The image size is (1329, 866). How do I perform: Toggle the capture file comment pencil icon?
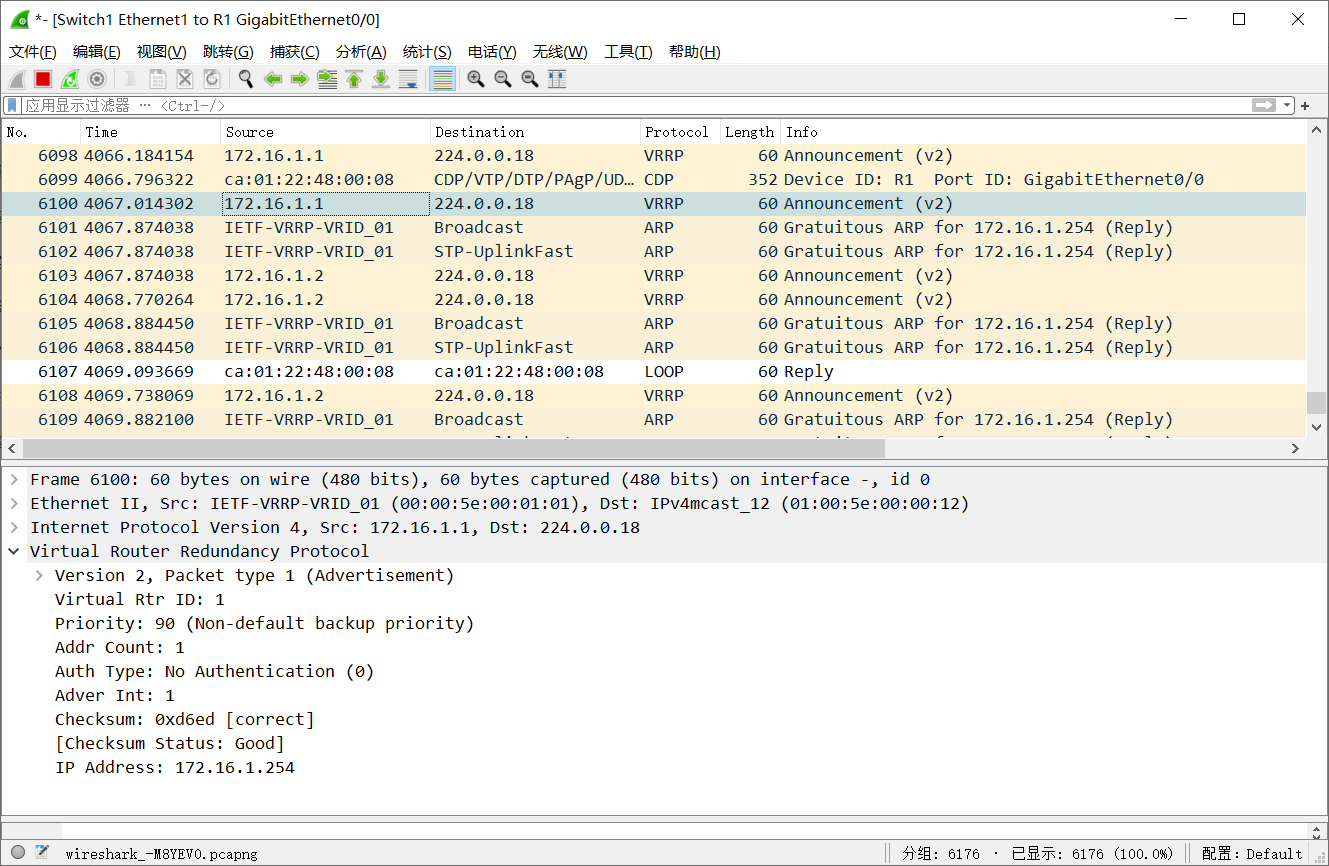(41, 852)
